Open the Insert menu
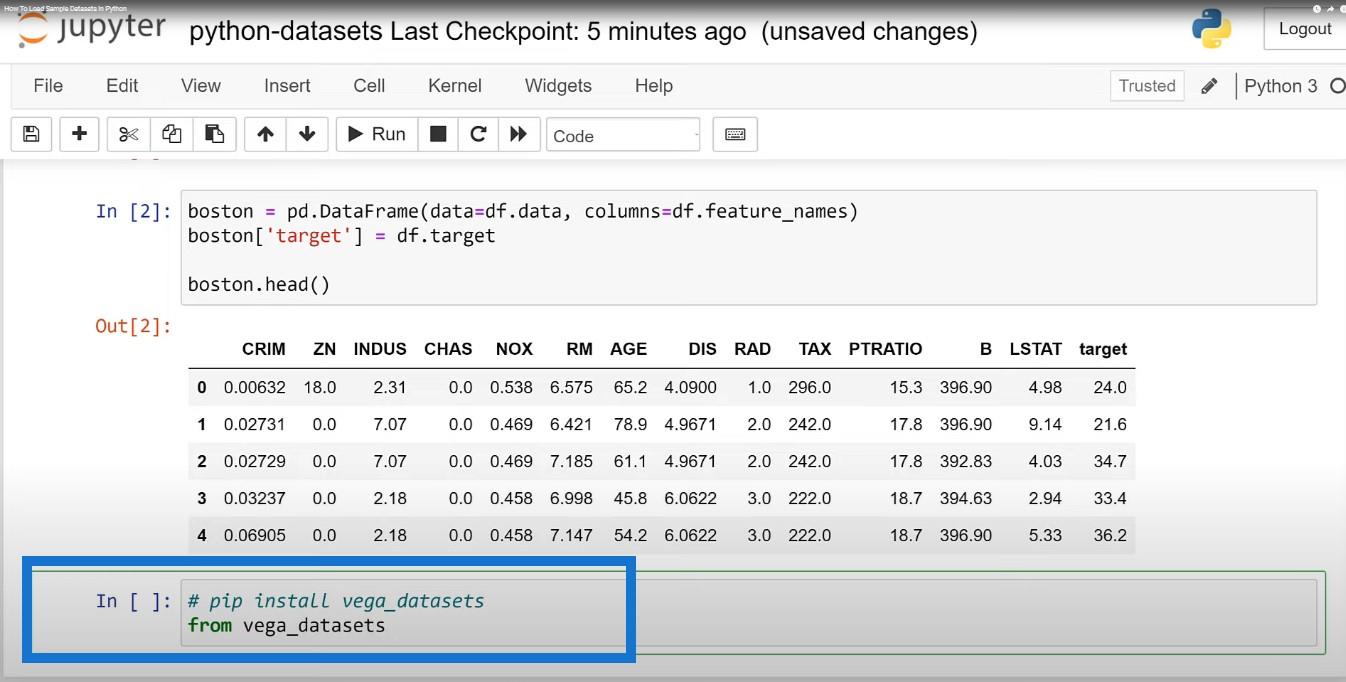Viewport: 1346px width, 682px height. [x=287, y=86]
